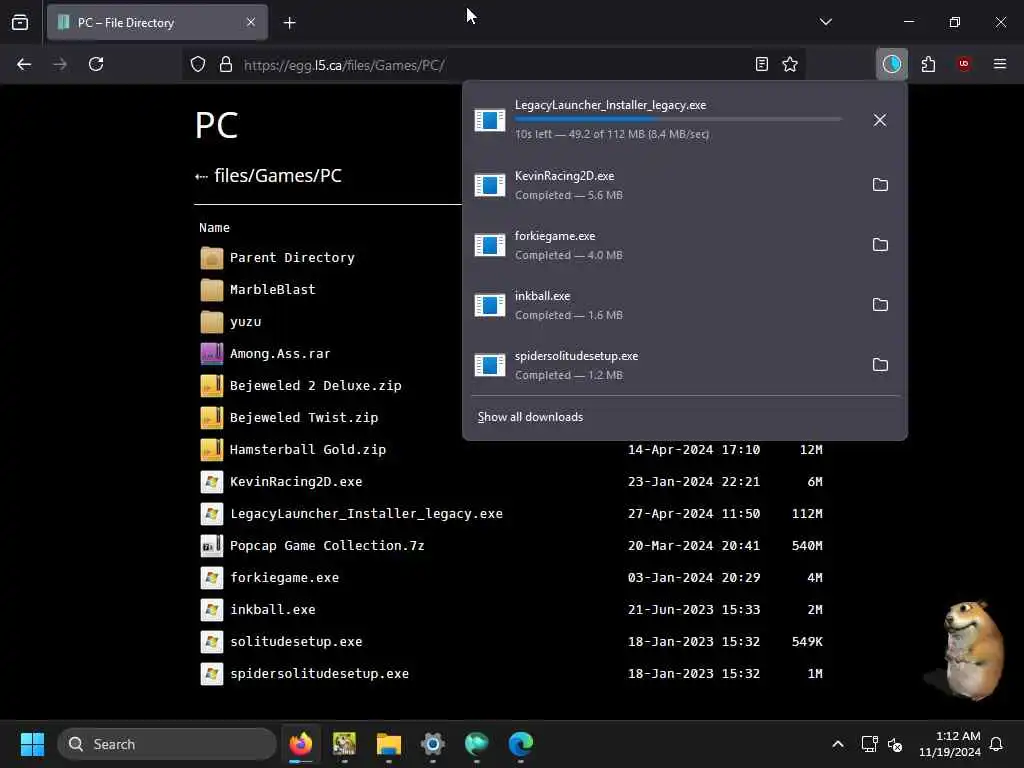Click the yuzu folder icon

coord(212,321)
